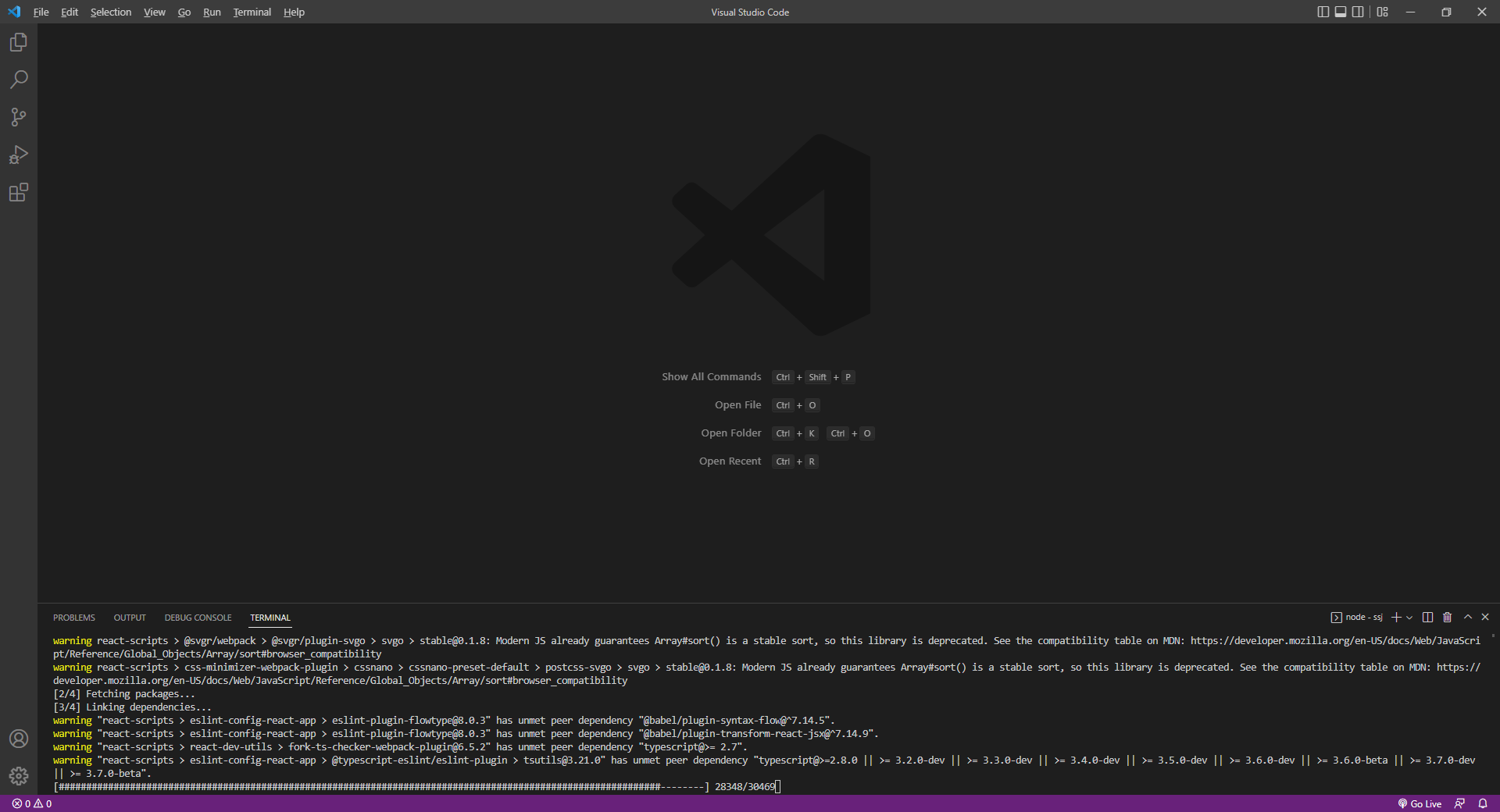
Task: Click errors and warnings count in status bar
Action: [32, 803]
